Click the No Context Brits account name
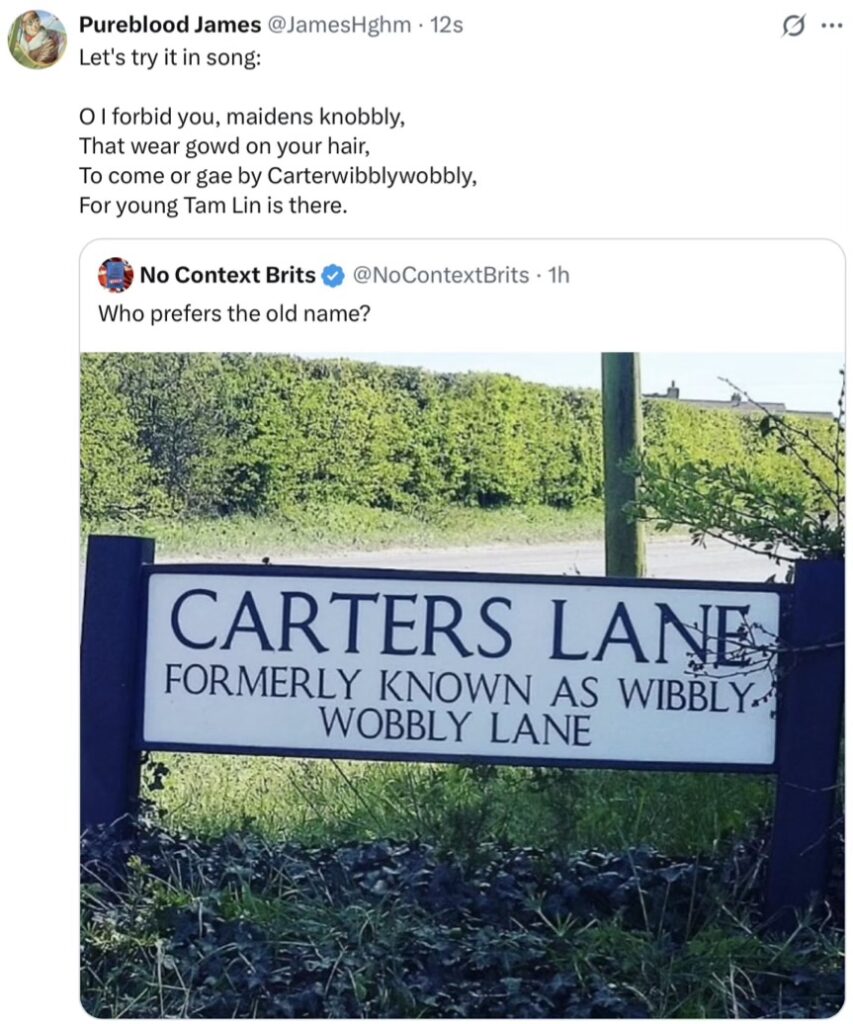This screenshot has height=1024, width=853. [x=227, y=275]
